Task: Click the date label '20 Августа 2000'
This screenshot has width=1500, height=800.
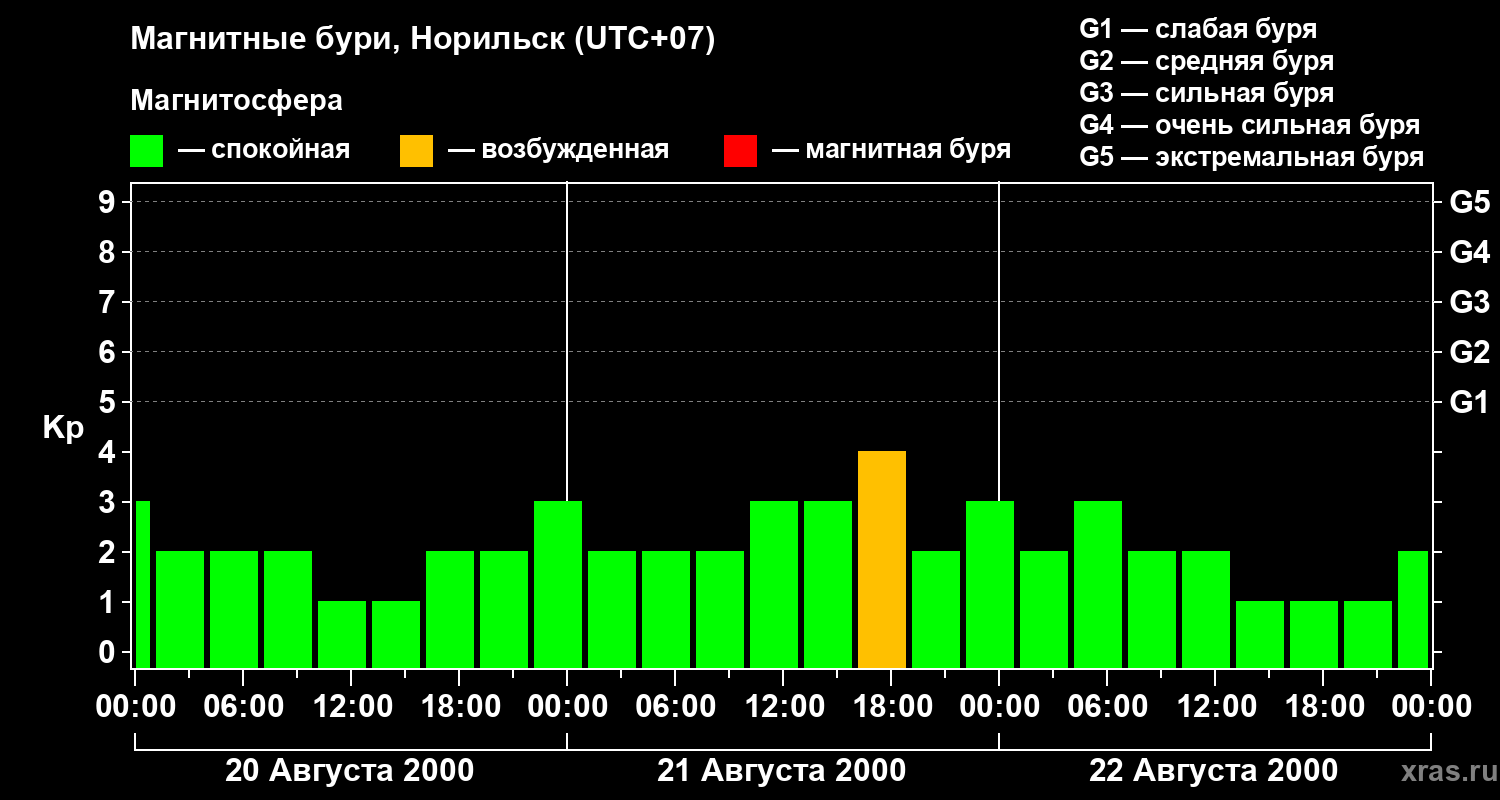Action: (350, 771)
